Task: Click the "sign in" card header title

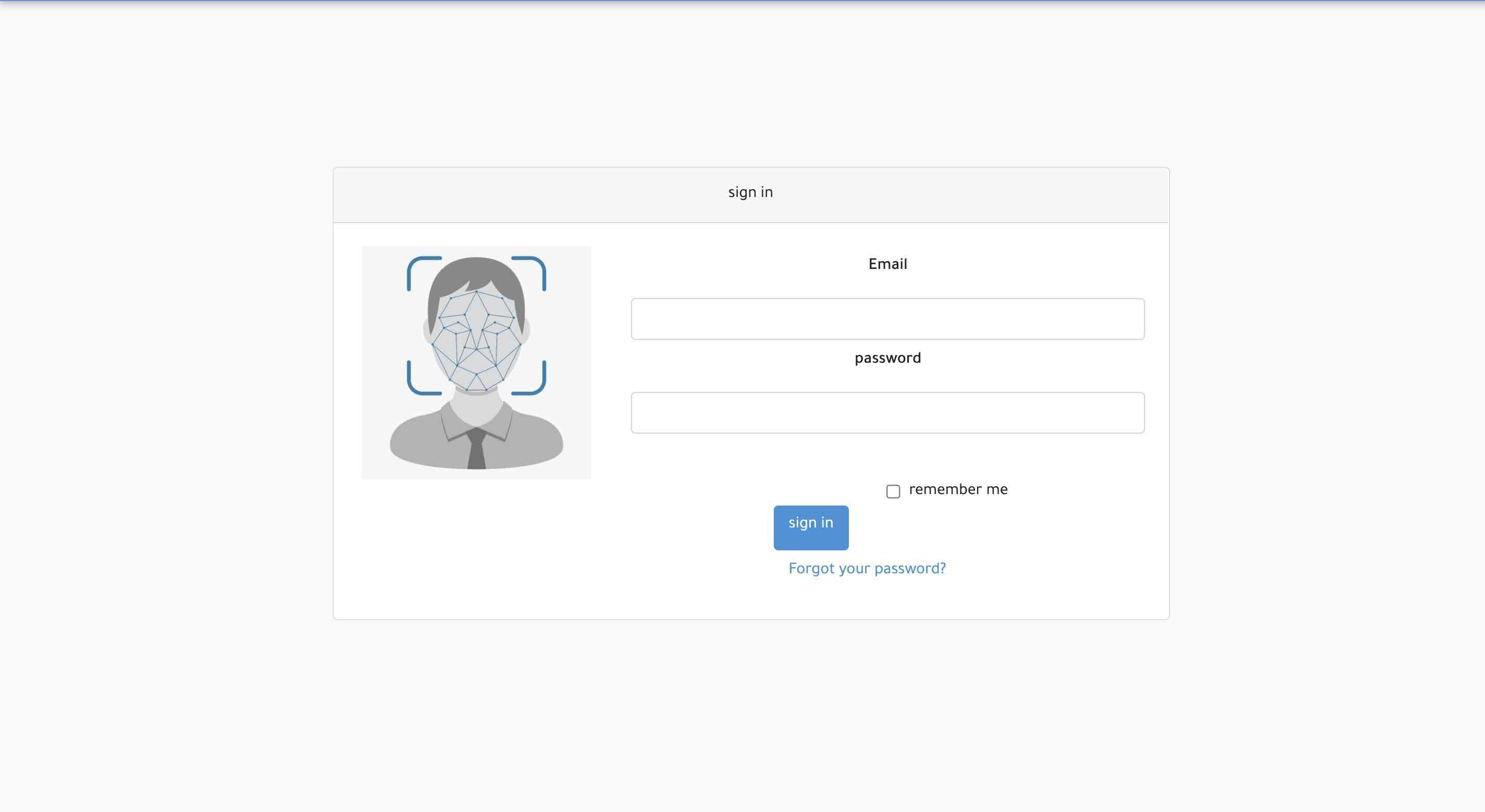Action: 750,192
